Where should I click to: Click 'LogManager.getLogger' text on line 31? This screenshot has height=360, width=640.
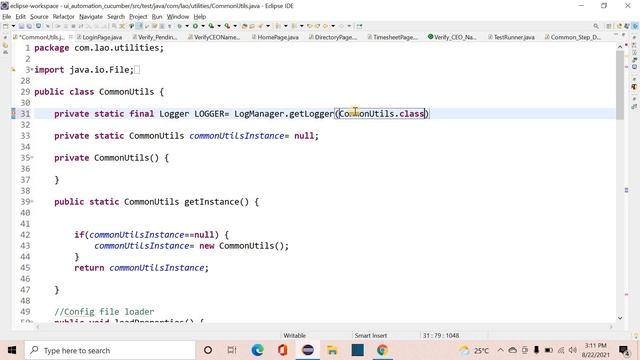coord(284,113)
